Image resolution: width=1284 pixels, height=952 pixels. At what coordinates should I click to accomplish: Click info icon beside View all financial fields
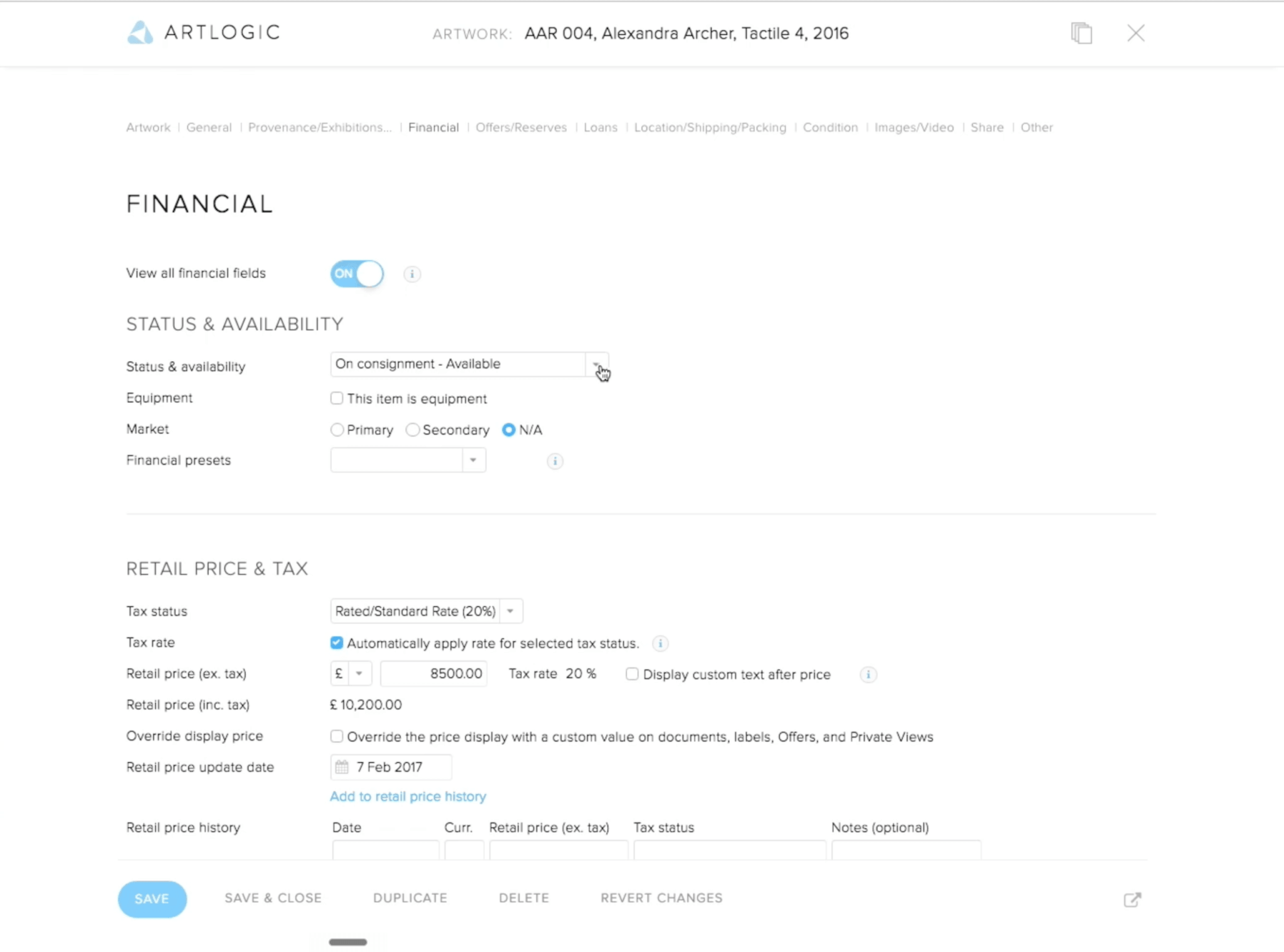[412, 274]
